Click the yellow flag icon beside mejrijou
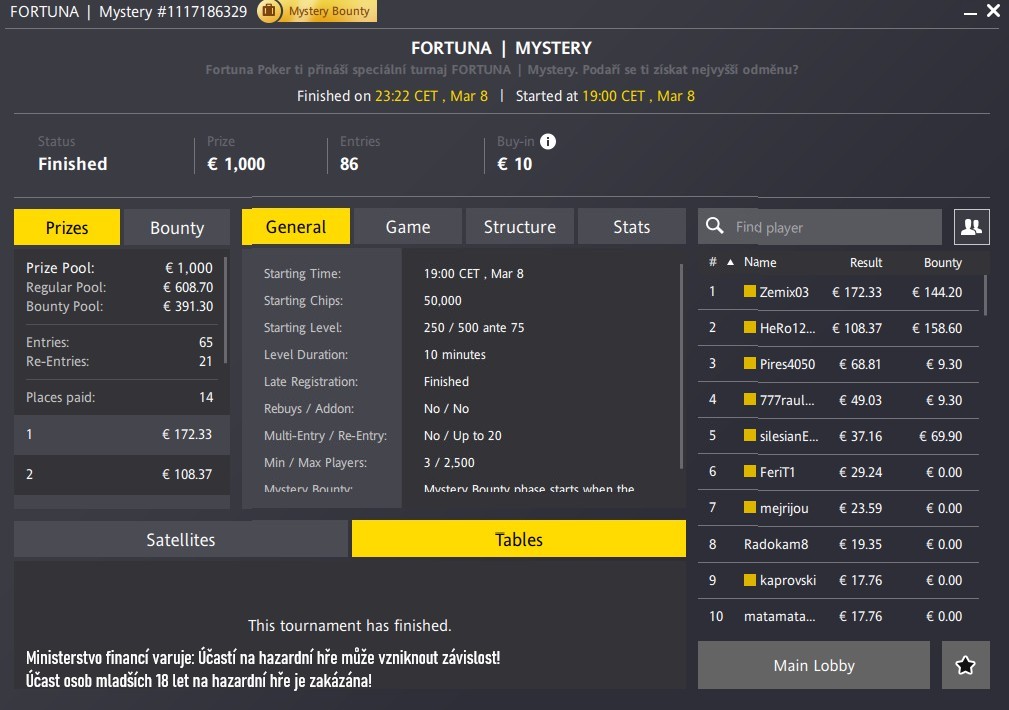The height and width of the screenshot is (710, 1009). (750, 507)
